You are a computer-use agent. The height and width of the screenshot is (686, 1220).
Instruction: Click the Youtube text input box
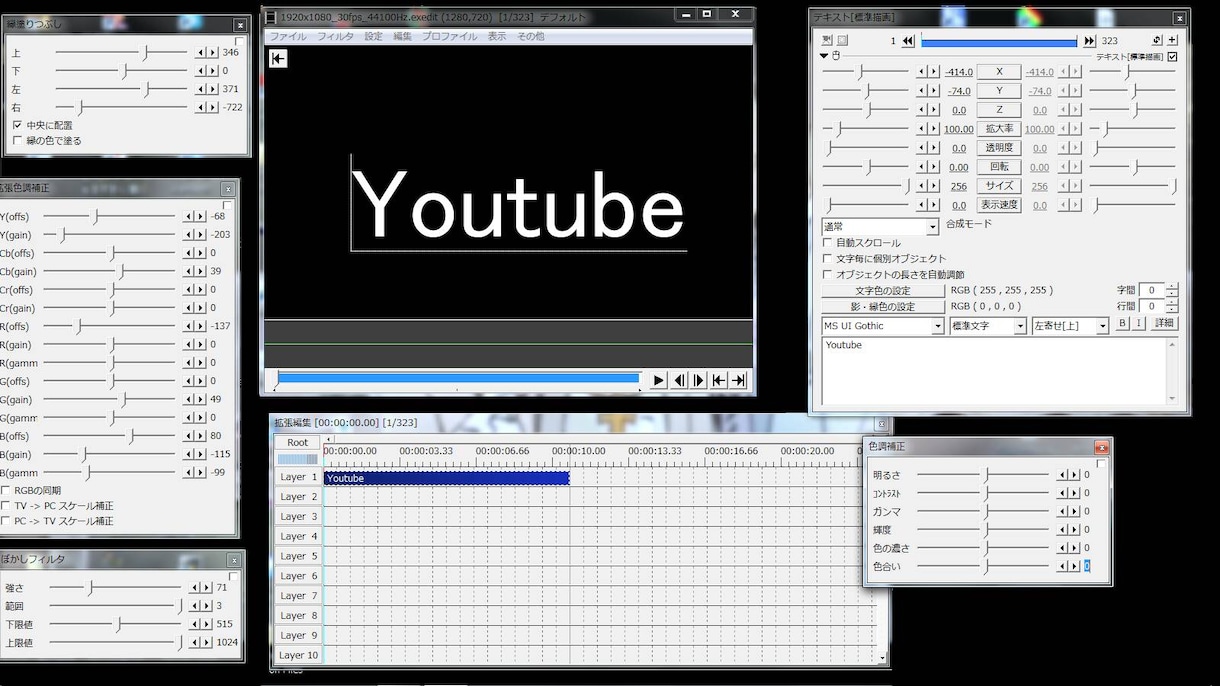coord(999,370)
